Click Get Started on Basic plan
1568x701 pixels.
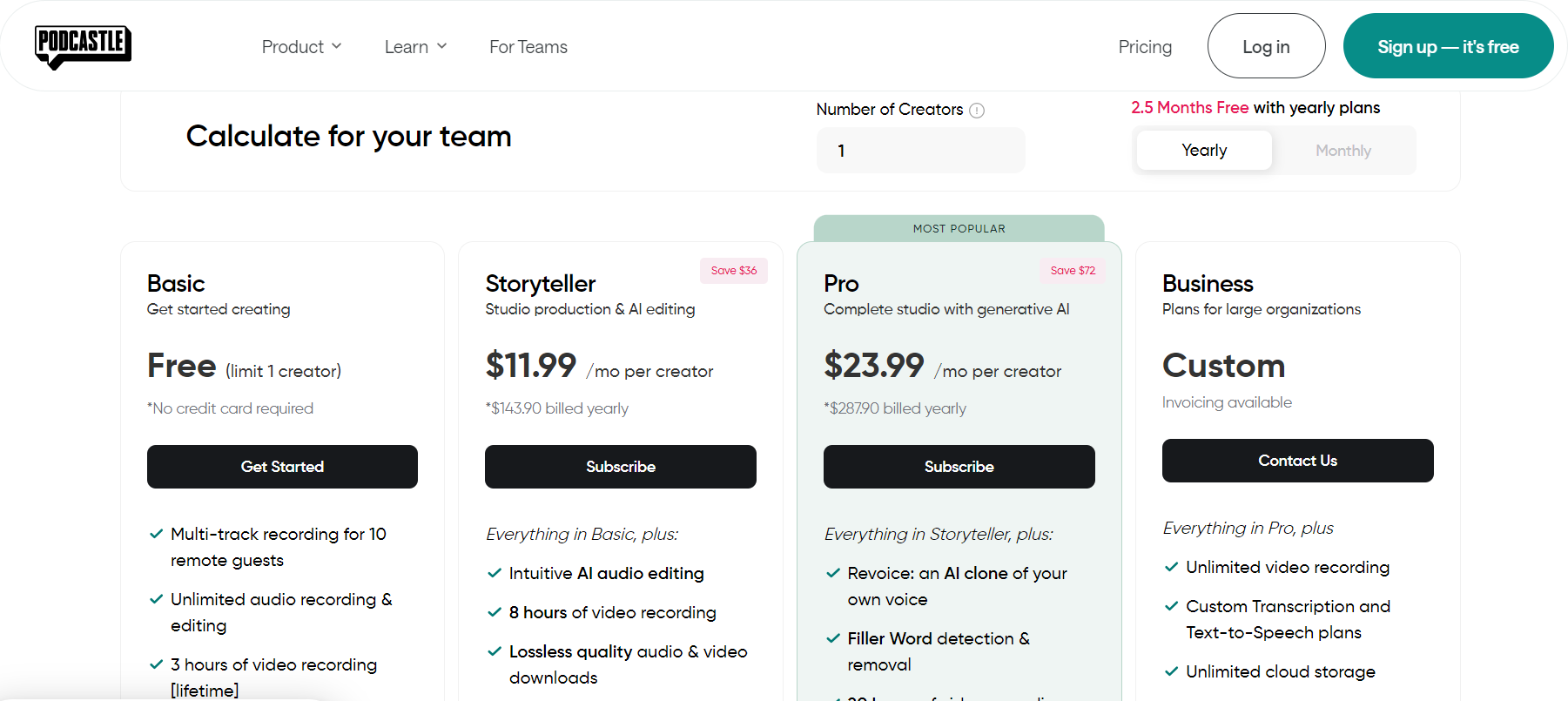282,467
